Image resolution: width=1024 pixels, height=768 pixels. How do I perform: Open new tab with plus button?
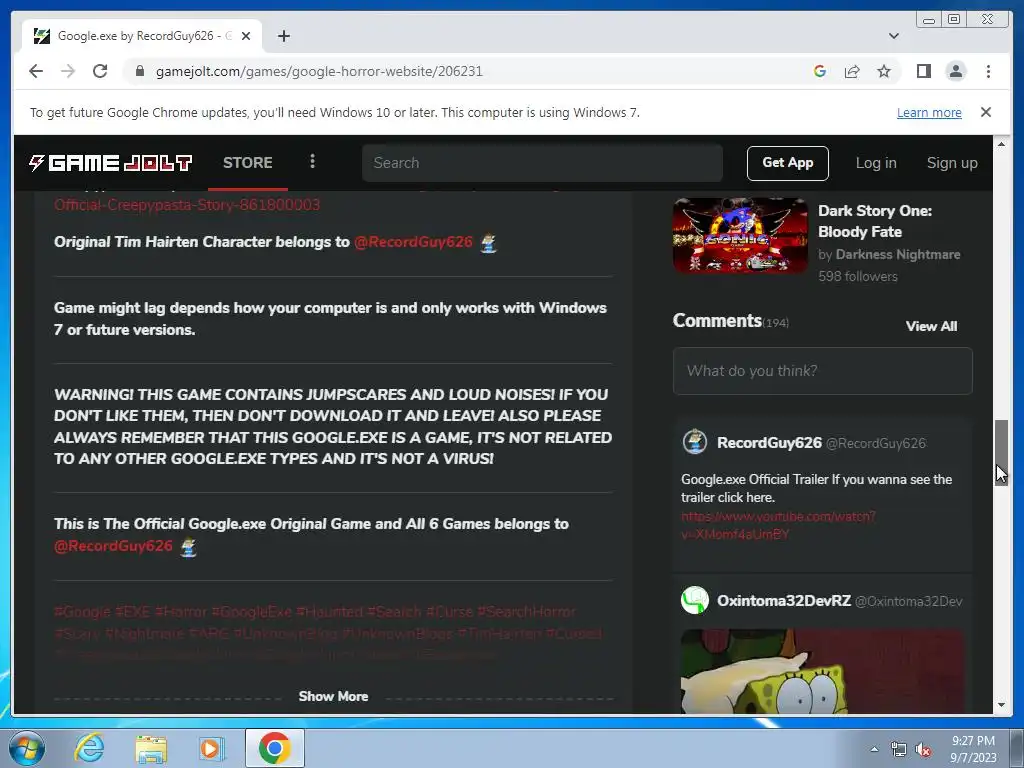[x=283, y=36]
